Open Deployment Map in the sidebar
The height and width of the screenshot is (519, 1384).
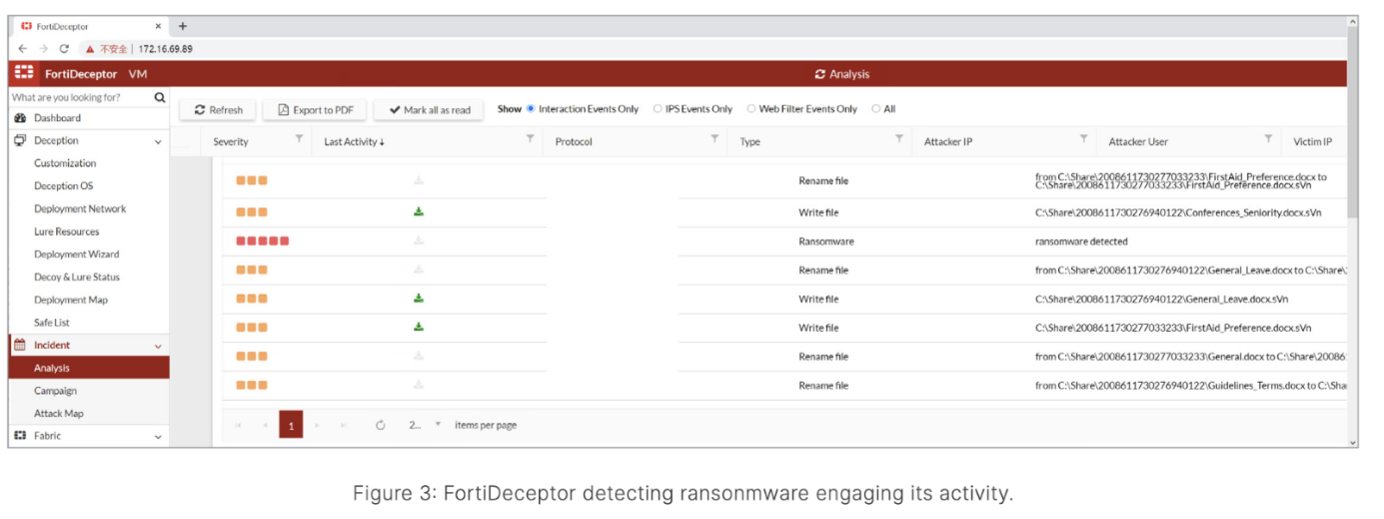[x=70, y=300]
